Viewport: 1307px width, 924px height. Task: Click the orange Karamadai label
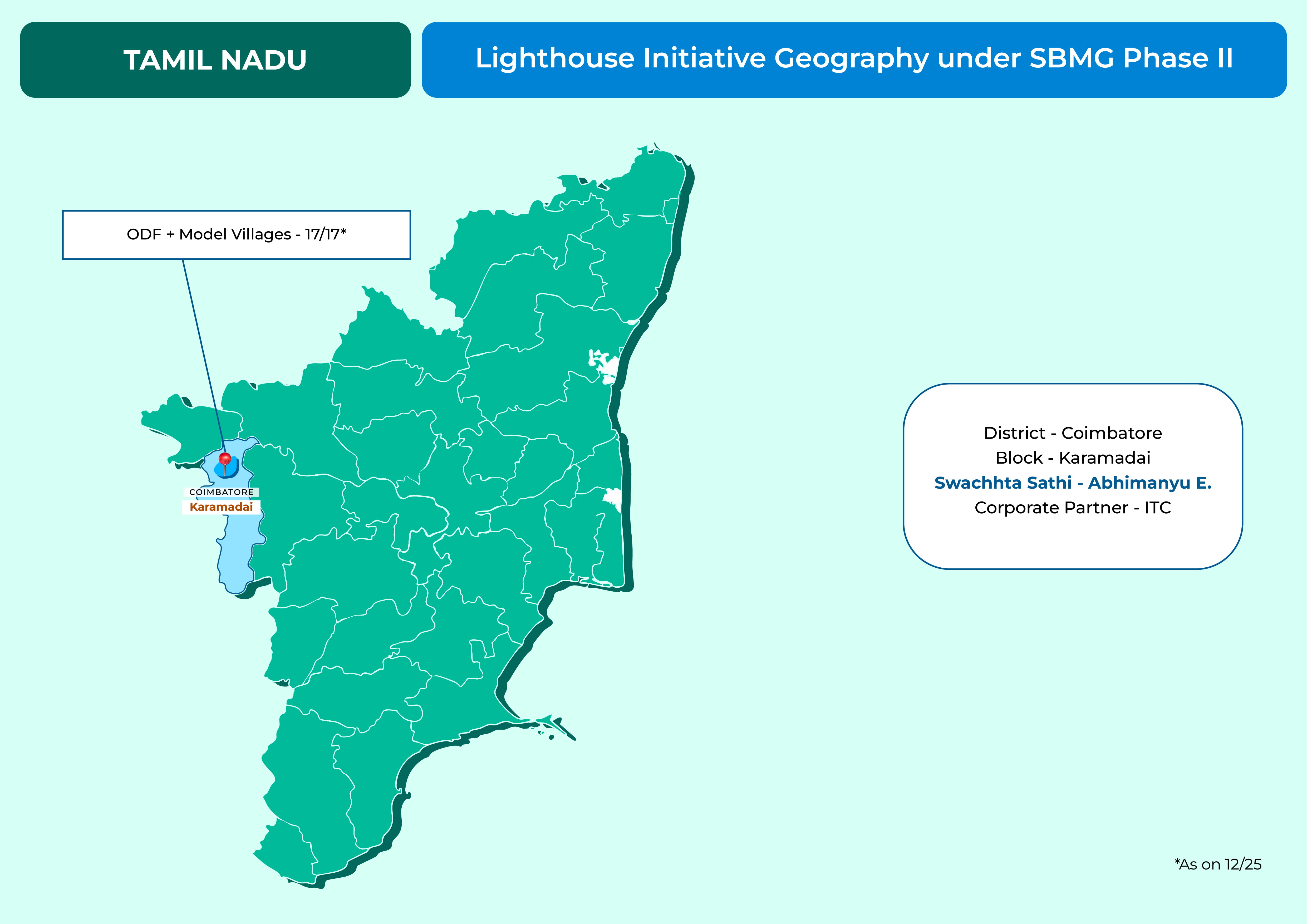tap(221, 507)
